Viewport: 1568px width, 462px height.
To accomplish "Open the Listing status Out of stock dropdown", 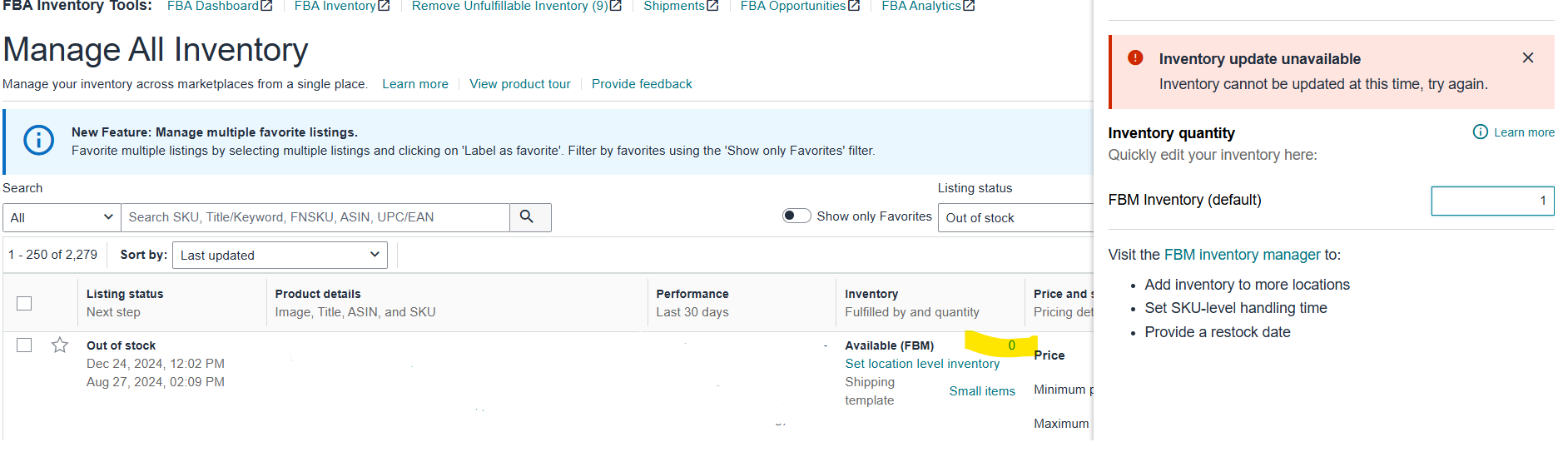I will 1015,217.
